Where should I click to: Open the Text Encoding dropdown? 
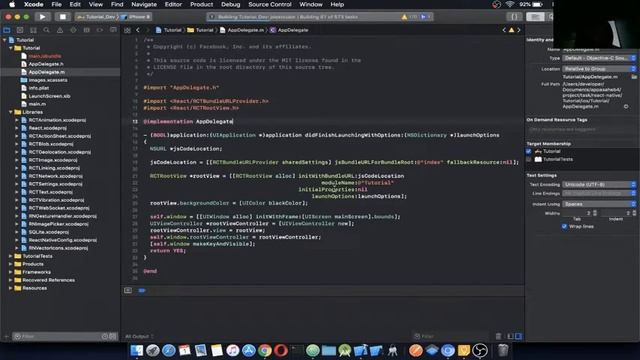(x=599, y=184)
